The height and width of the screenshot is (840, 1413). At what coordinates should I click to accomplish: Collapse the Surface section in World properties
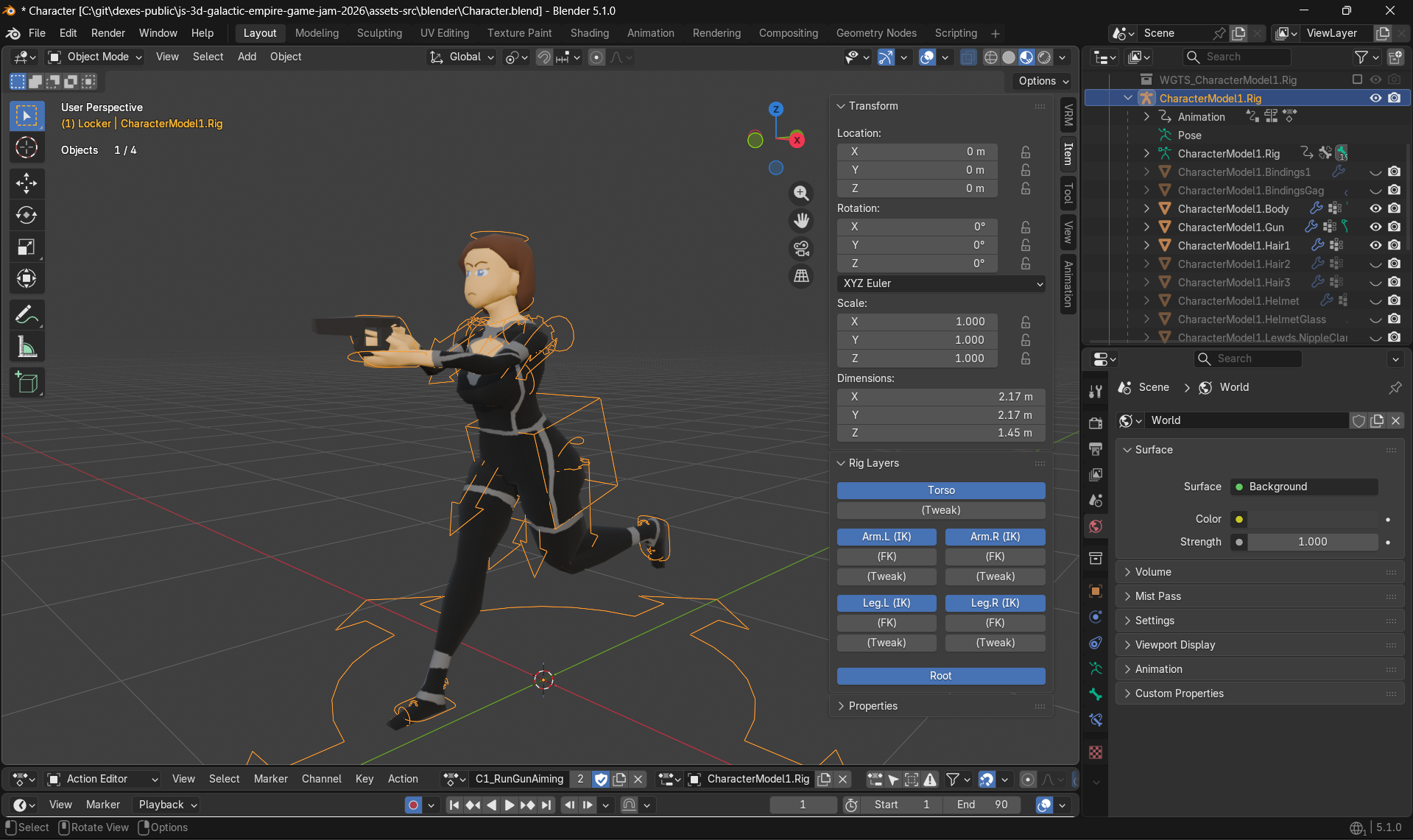coord(1152,449)
